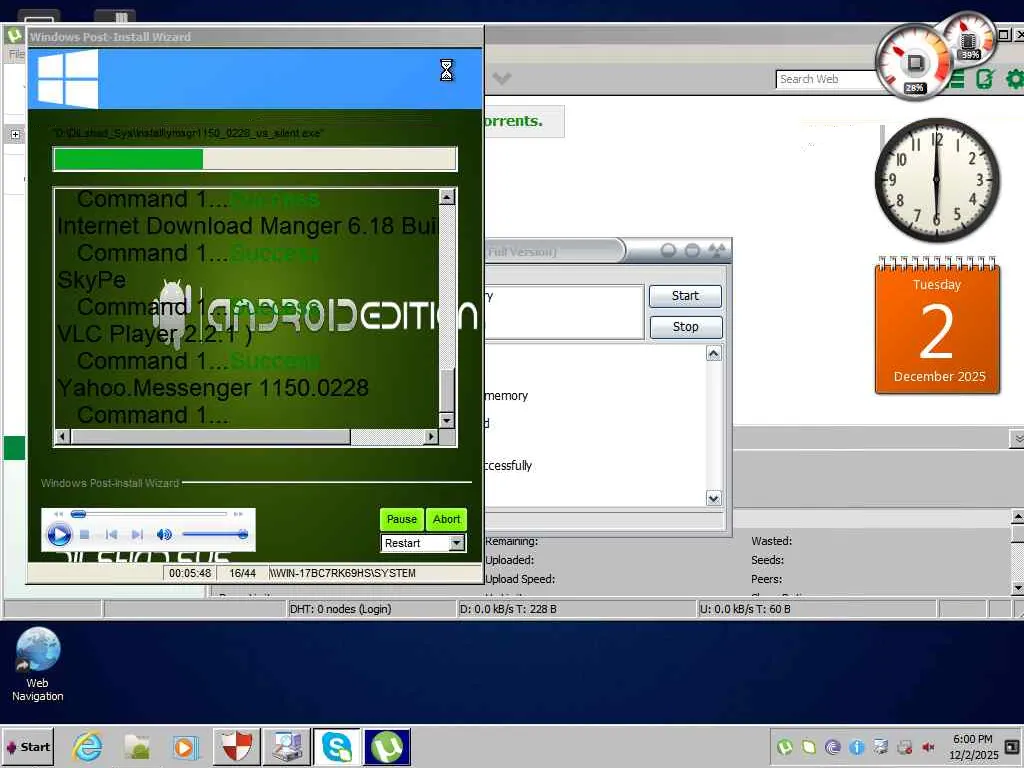Click the uTorrent detail pane scroll-up arrow
The height and width of the screenshot is (768, 1024).
[1017, 517]
